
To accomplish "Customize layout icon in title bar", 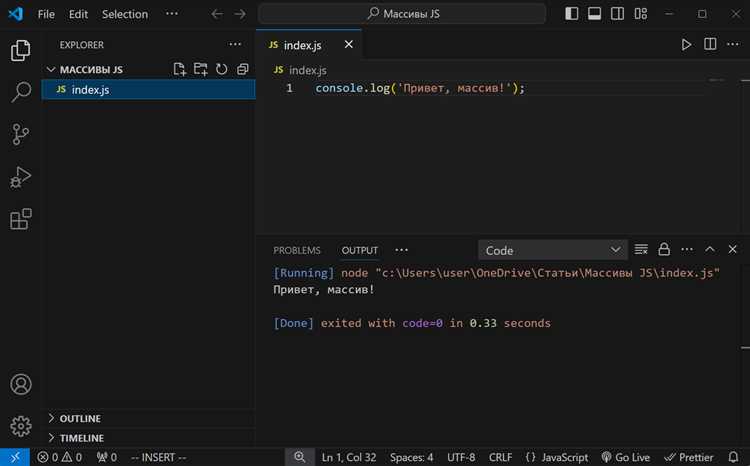I will [640, 14].
